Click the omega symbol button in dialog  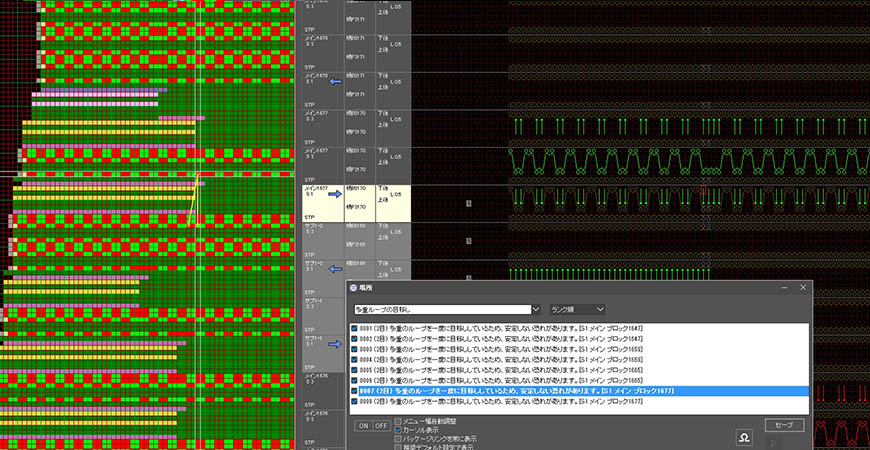[x=744, y=438]
